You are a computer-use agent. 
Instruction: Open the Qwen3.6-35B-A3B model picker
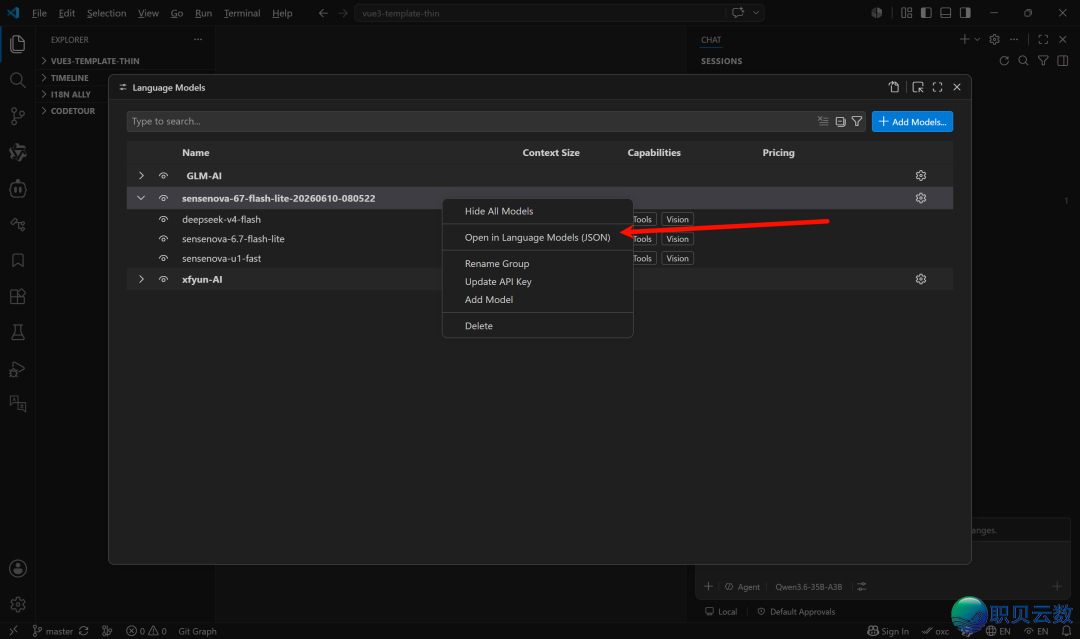coord(809,587)
